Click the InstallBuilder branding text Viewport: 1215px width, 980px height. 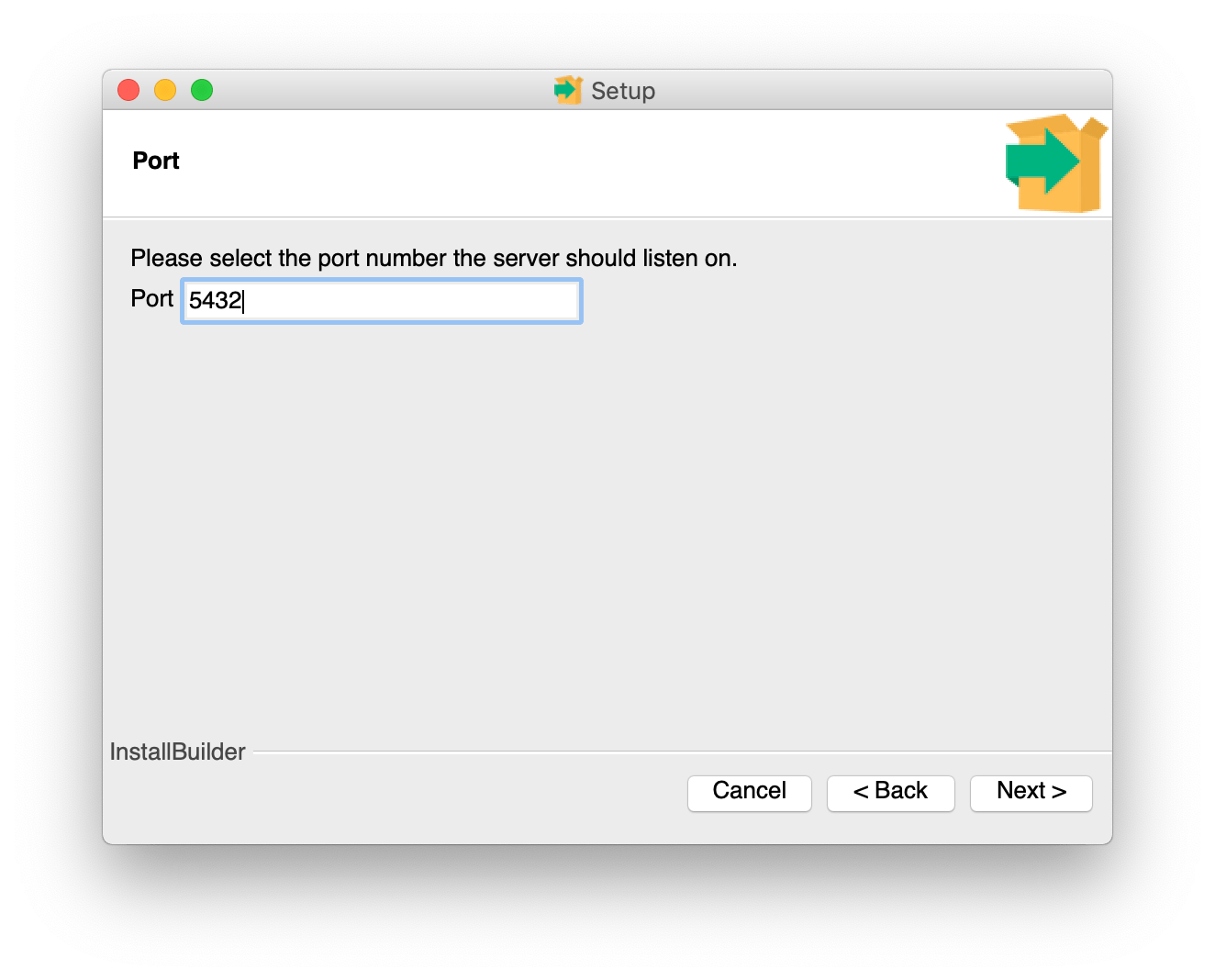click(177, 751)
